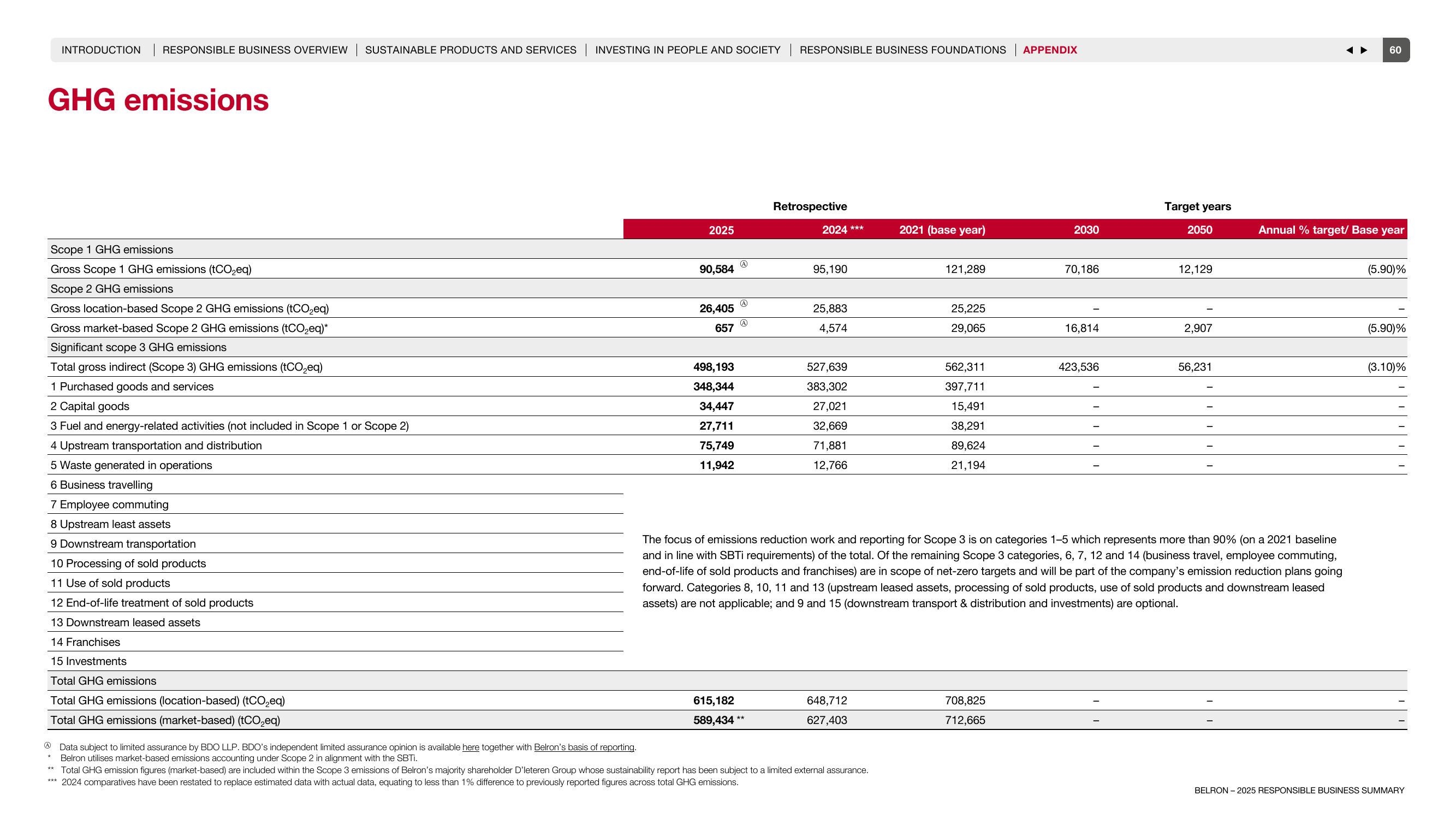This screenshot has width=1456, height=819.
Task: Click the 2025 column header
Action: [721, 230]
